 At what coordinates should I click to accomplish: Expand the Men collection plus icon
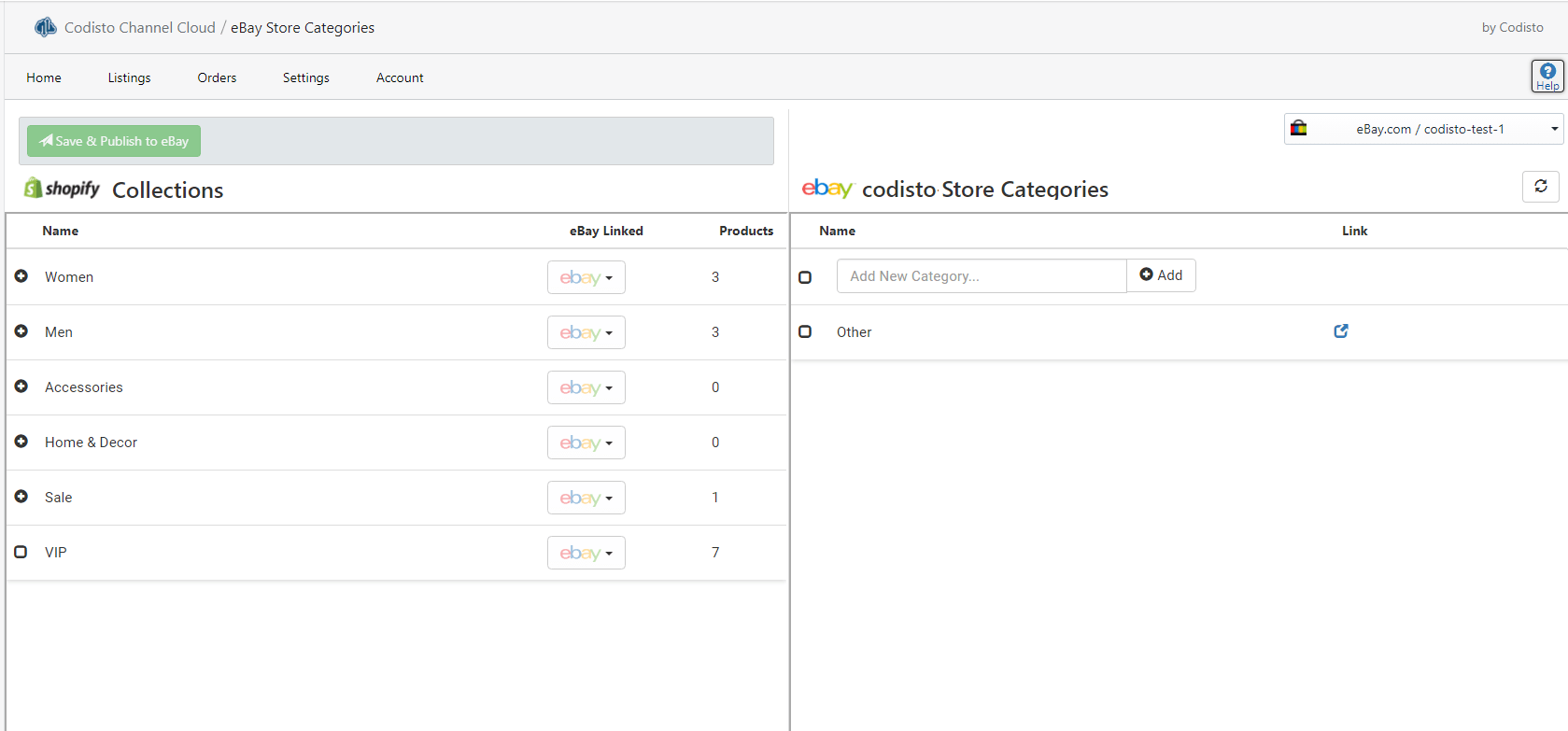point(21,331)
